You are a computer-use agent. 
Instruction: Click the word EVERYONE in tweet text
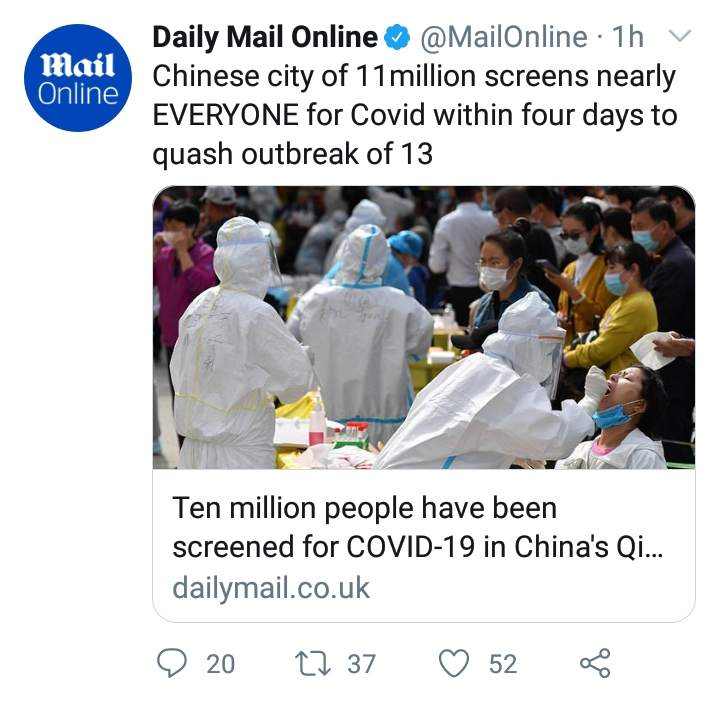(225, 115)
